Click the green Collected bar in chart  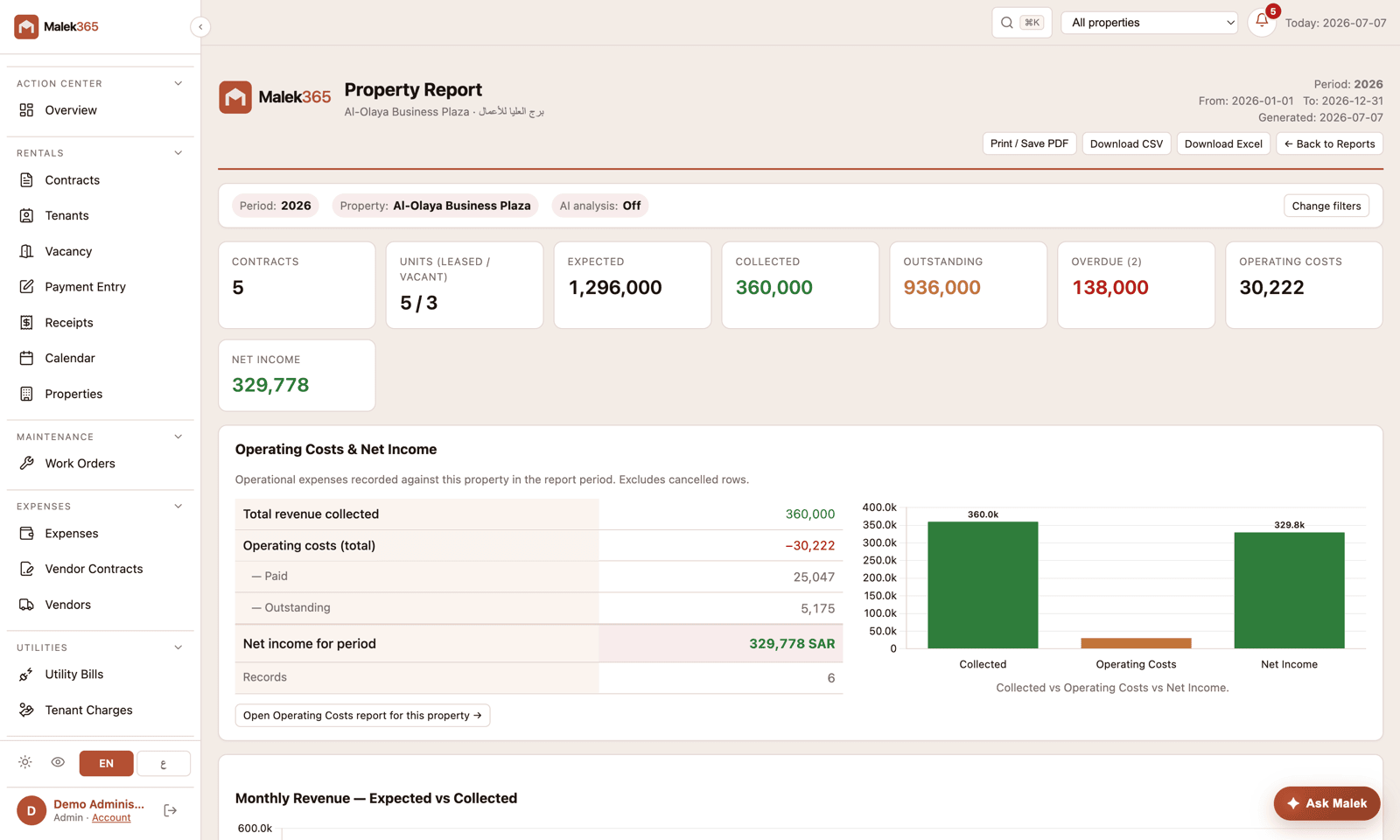point(983,584)
